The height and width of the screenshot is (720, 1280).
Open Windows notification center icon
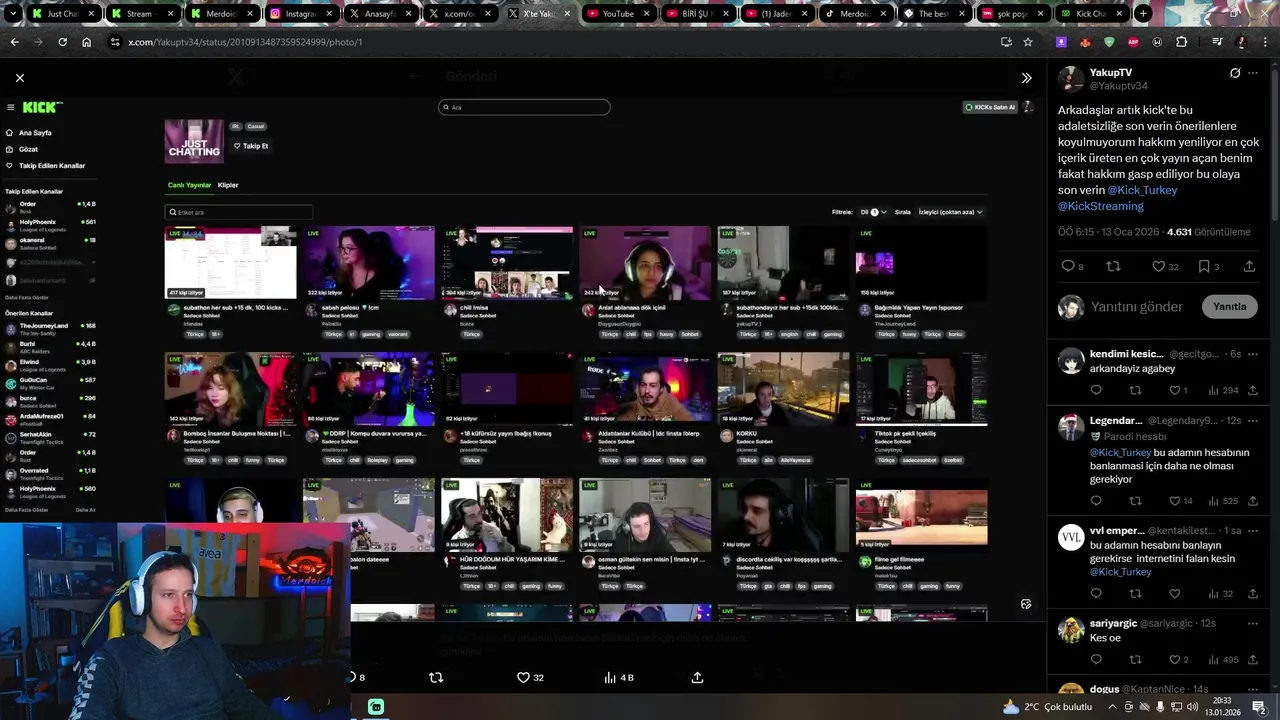point(1259,707)
